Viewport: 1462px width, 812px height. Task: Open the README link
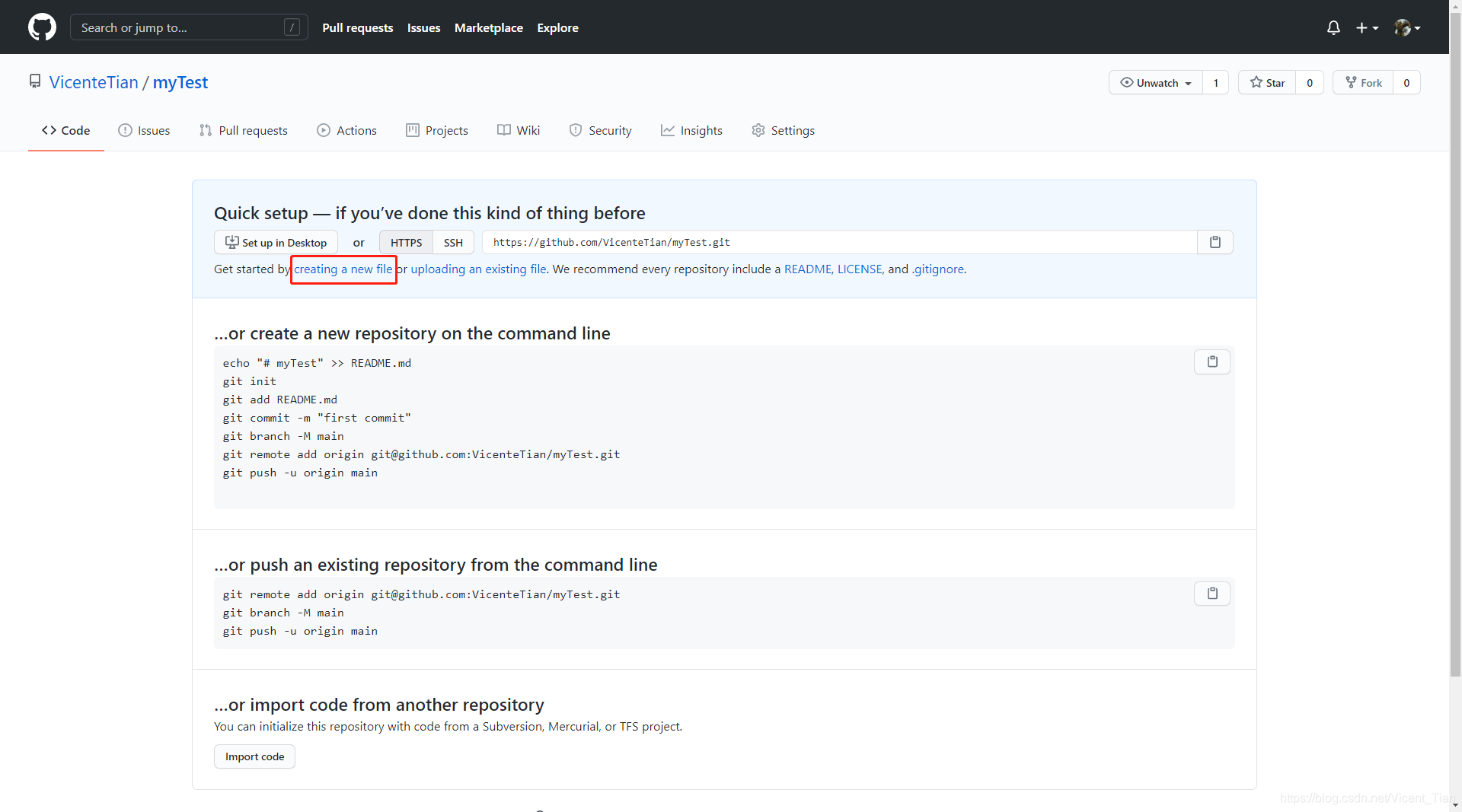point(808,269)
